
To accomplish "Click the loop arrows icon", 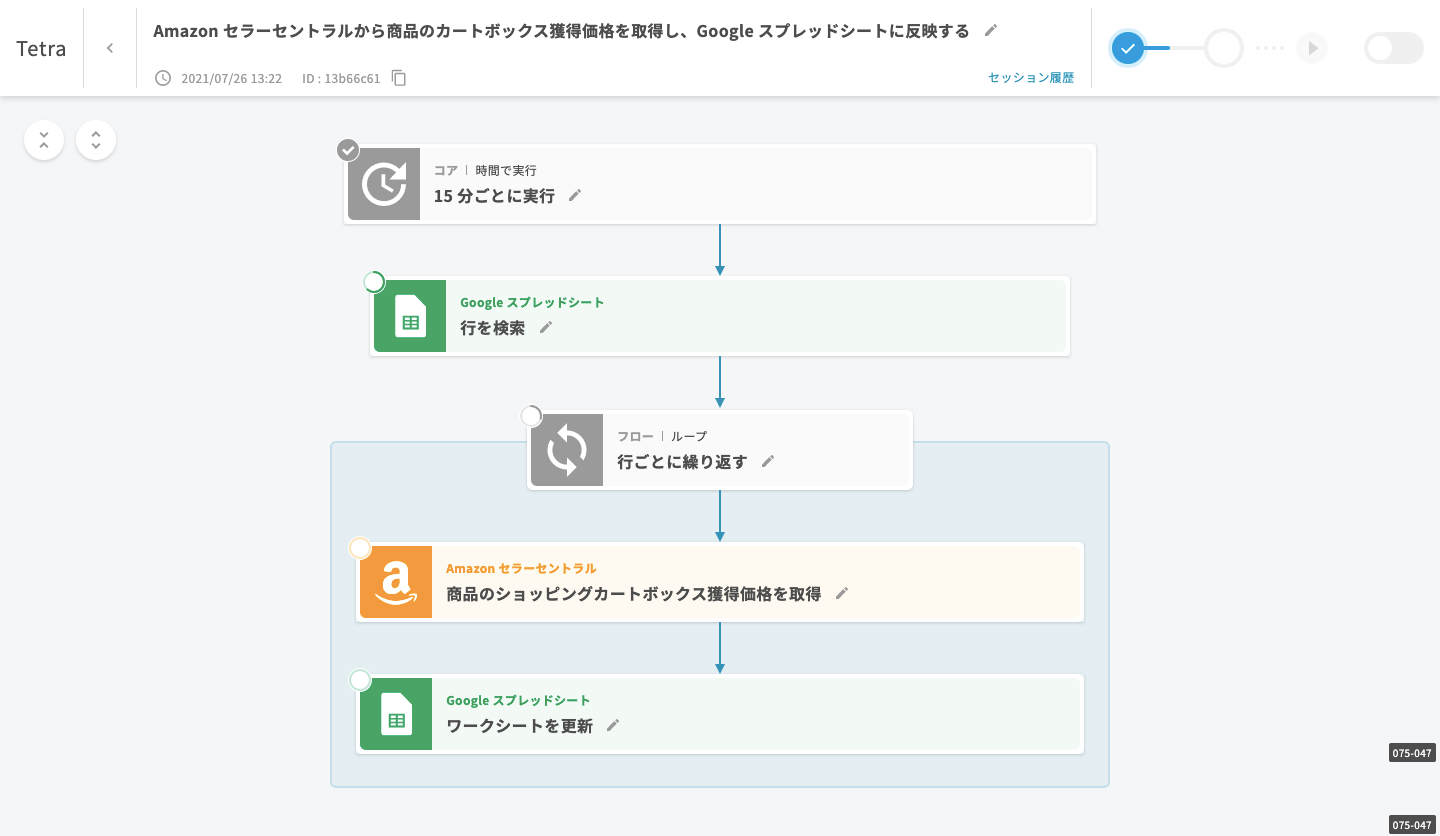I will (567, 450).
